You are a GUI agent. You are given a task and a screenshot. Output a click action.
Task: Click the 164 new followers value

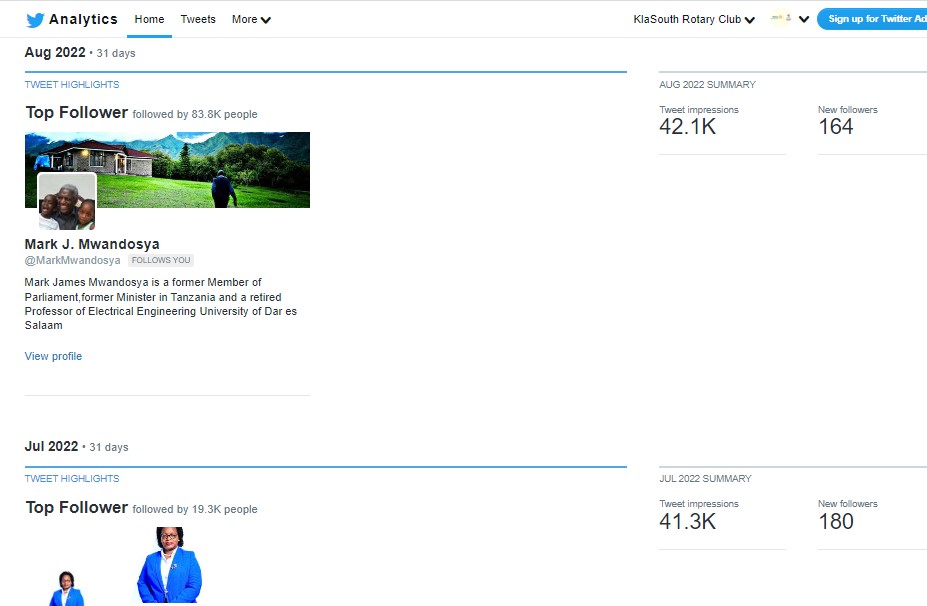835,127
